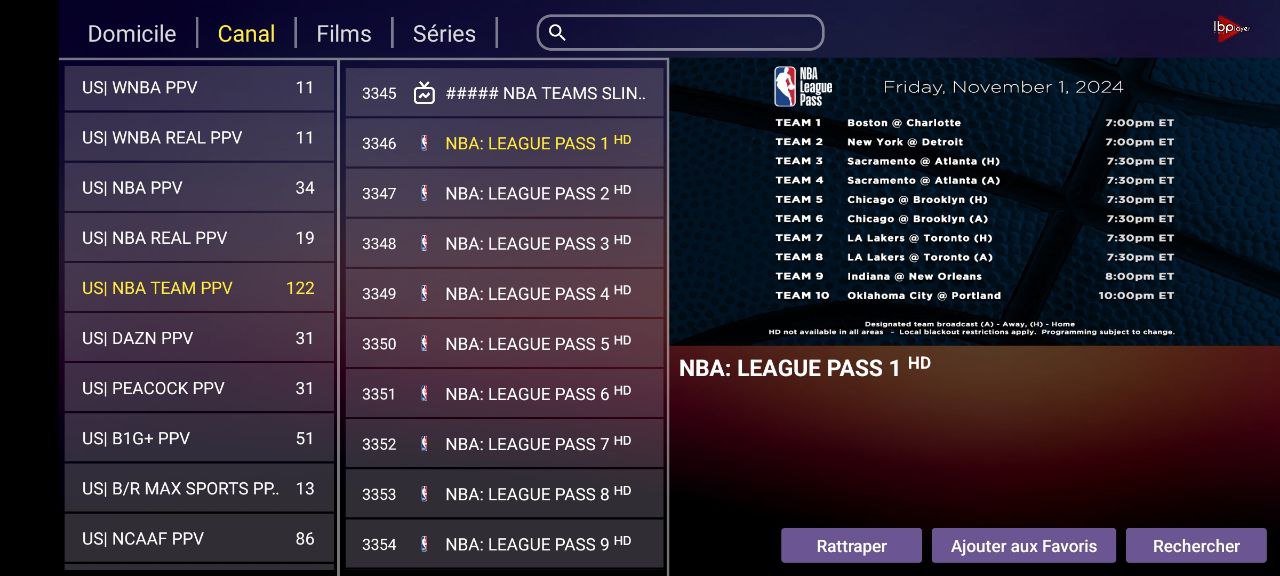
Task: Play channel NBA: LEAGUE PASS 3
Action: pos(505,243)
